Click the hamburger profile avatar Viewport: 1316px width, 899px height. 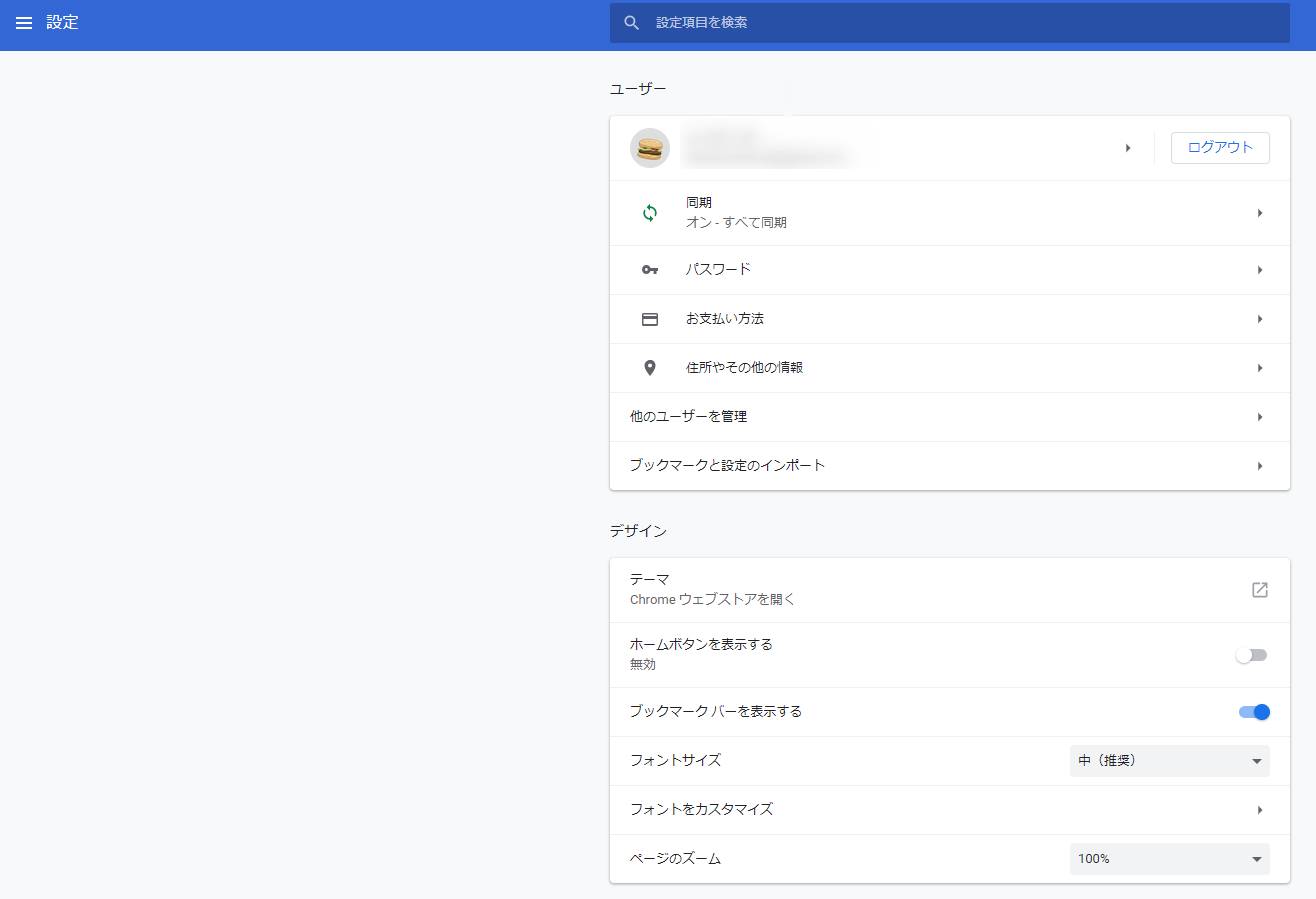click(x=650, y=148)
